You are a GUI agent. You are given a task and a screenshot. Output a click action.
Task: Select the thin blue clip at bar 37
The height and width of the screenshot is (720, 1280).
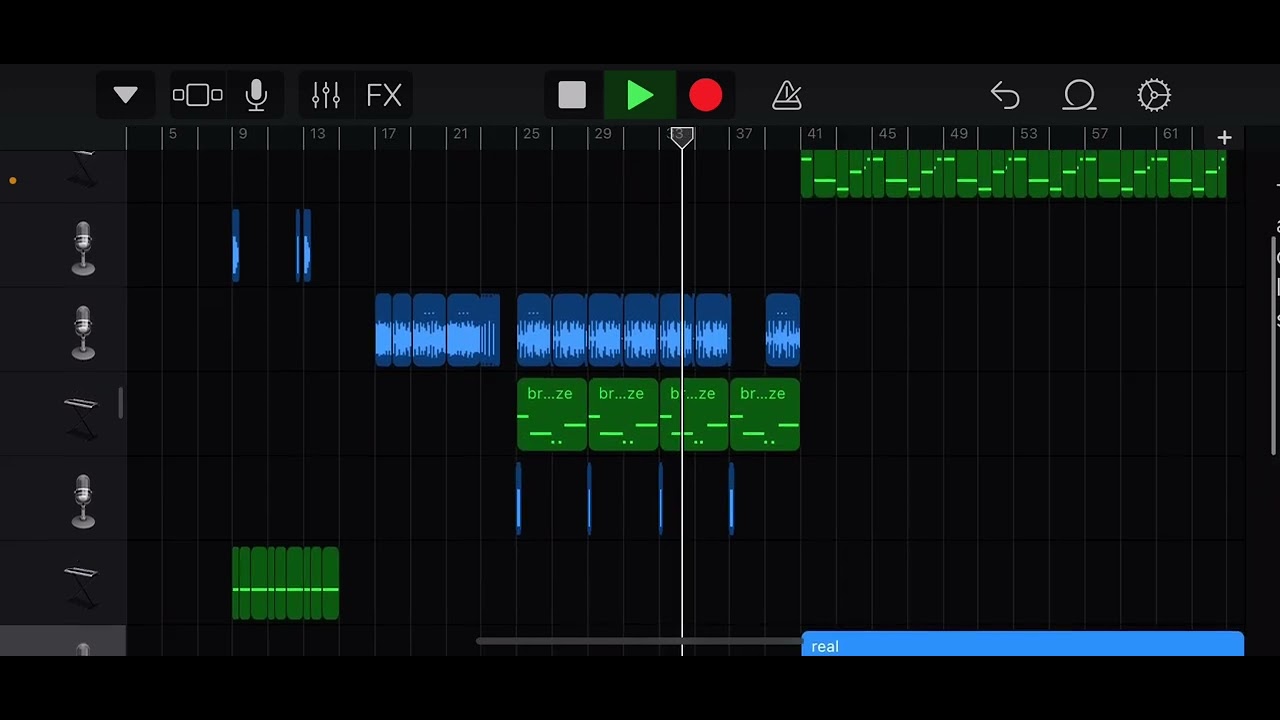(732, 498)
